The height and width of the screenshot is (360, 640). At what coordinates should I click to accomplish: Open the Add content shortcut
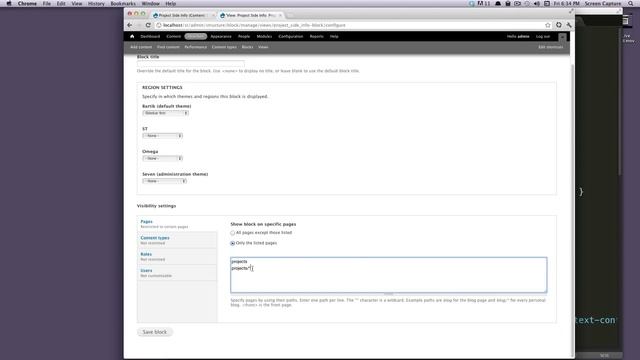[141, 47]
